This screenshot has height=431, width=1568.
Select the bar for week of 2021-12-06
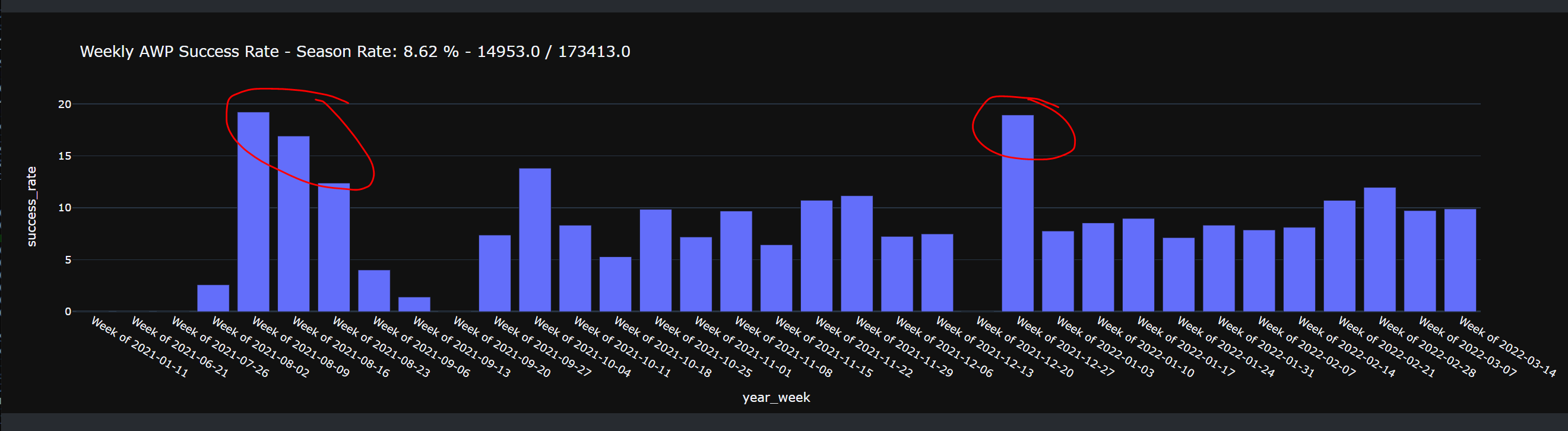[897, 274]
